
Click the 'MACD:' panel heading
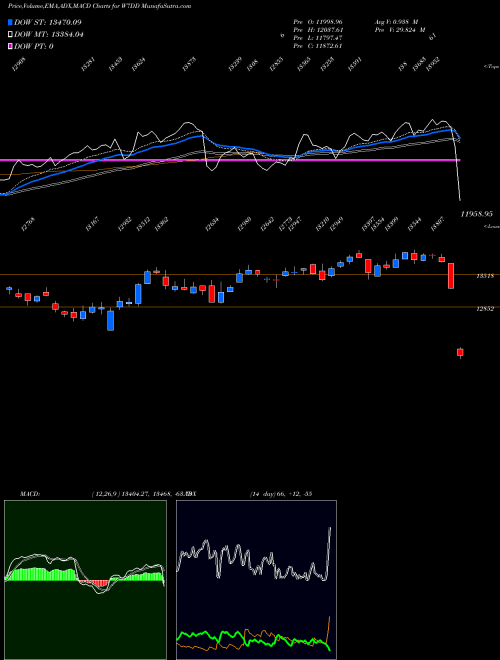click(30, 494)
